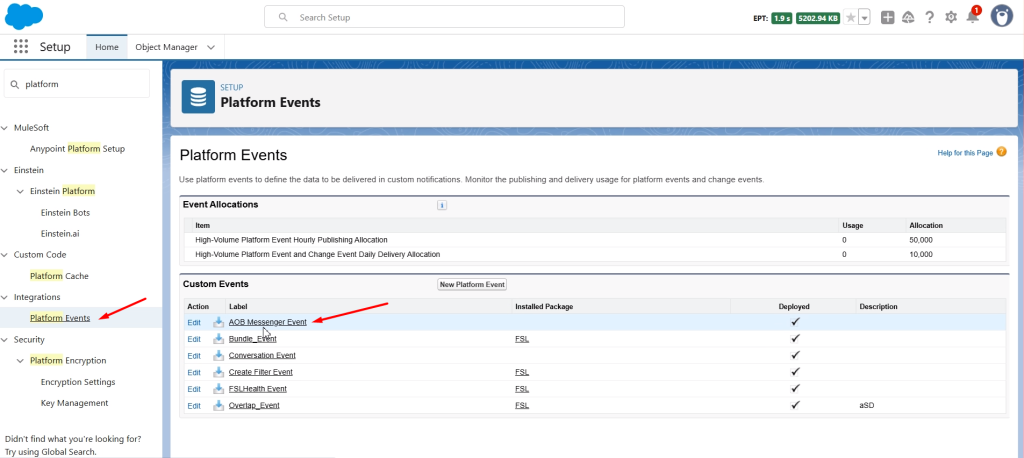This screenshot has width=1024, height=458.
Task: Open the Conversation Event link
Action: [x=262, y=355]
